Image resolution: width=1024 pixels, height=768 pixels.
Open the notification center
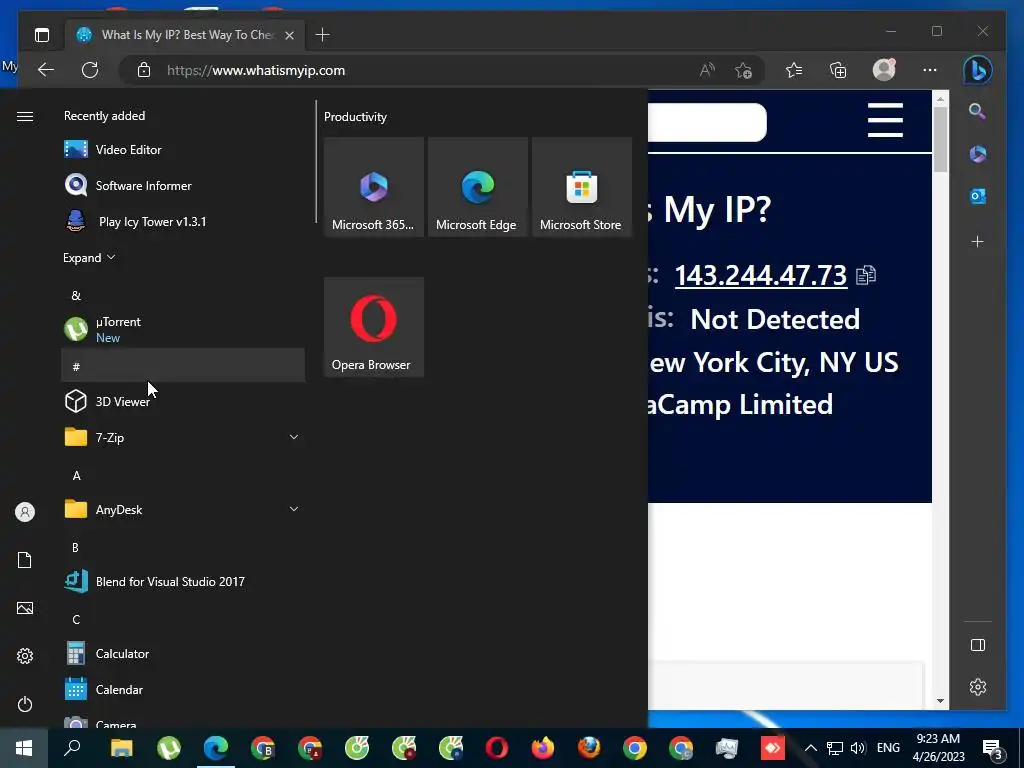click(992, 748)
